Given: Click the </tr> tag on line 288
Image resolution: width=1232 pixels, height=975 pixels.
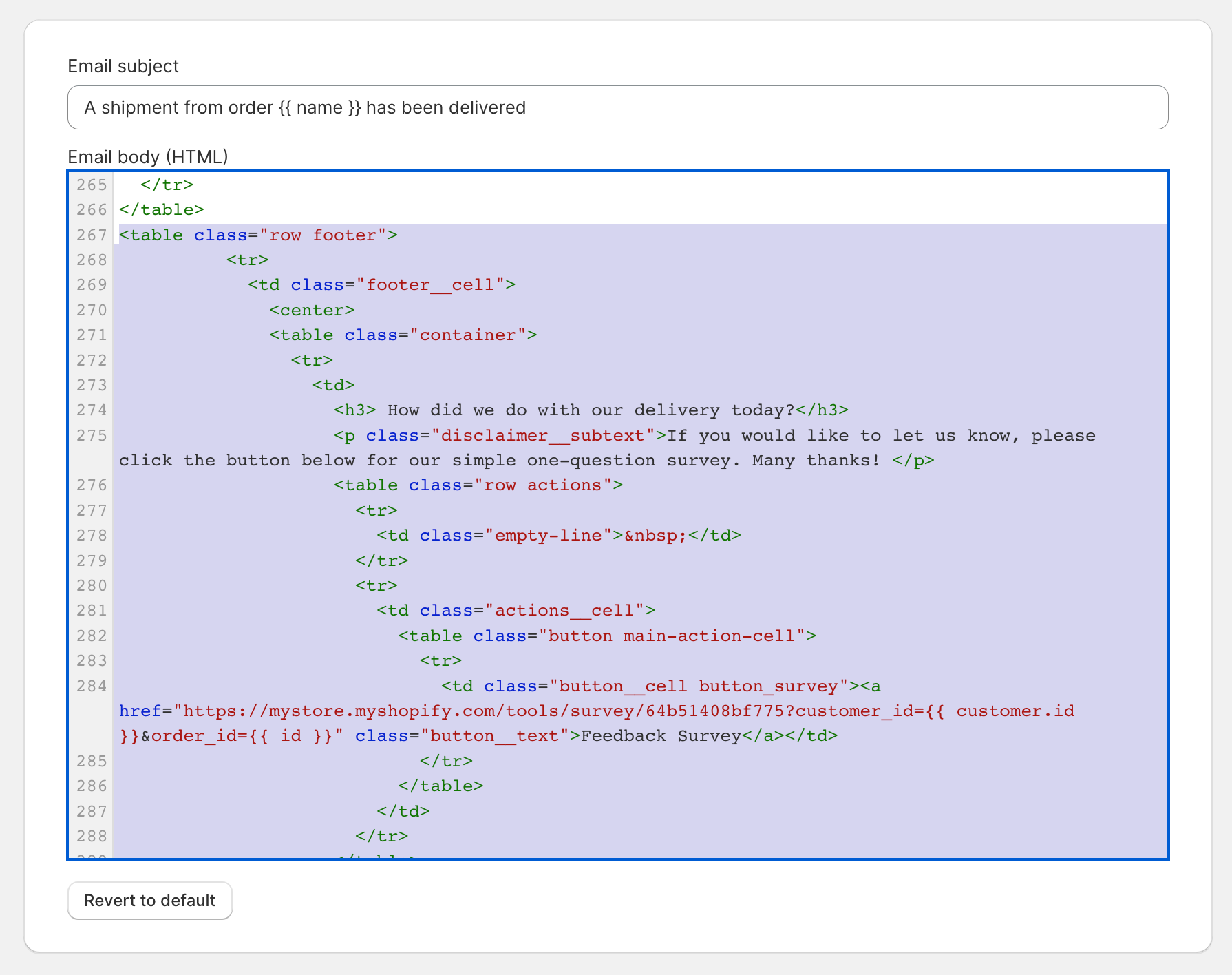Looking at the screenshot, I should click(381, 836).
